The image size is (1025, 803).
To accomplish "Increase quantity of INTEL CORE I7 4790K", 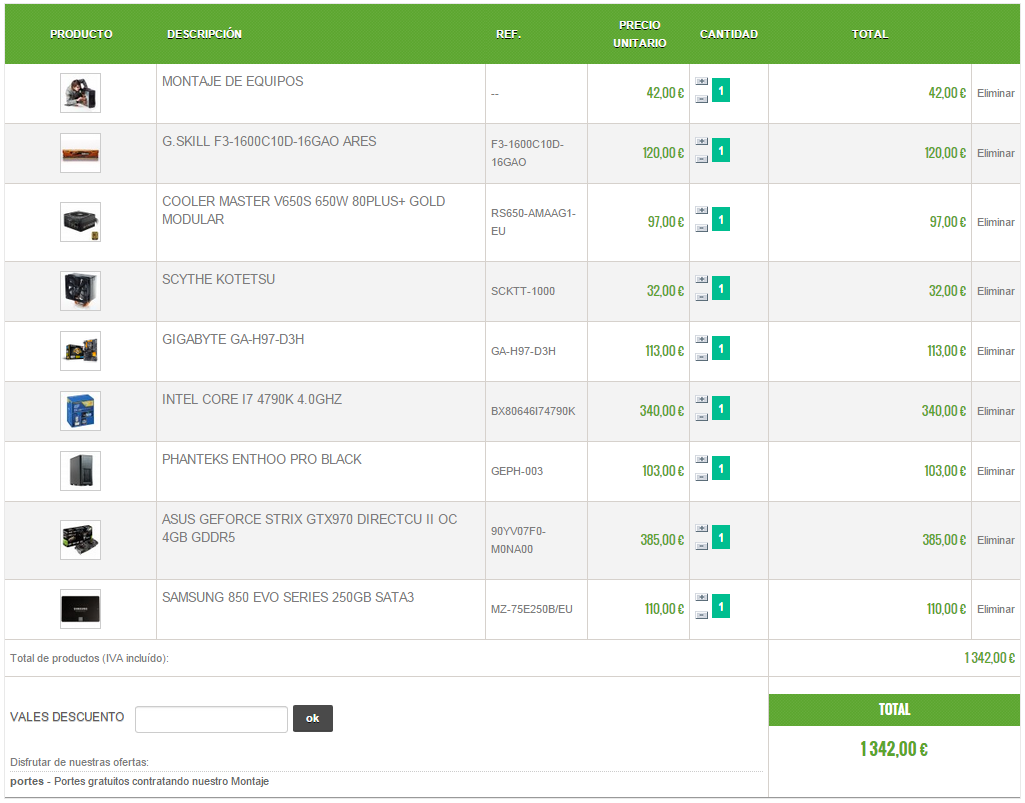I will 701,400.
